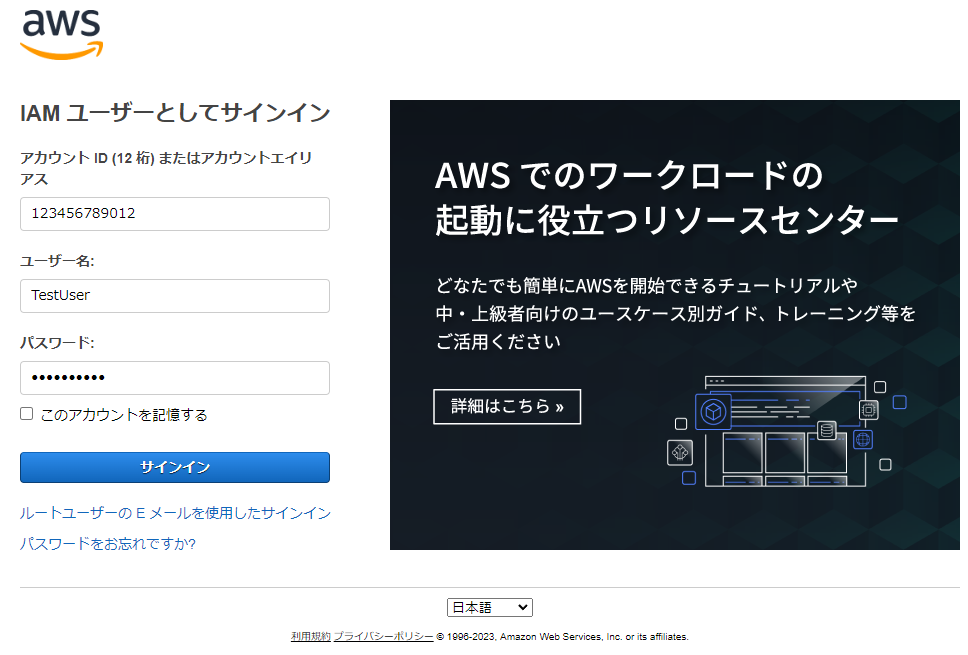Click the このアカウントを記憶する checkbox label
Viewport: 968px width, 655px height.
pyautogui.click(x=124, y=415)
